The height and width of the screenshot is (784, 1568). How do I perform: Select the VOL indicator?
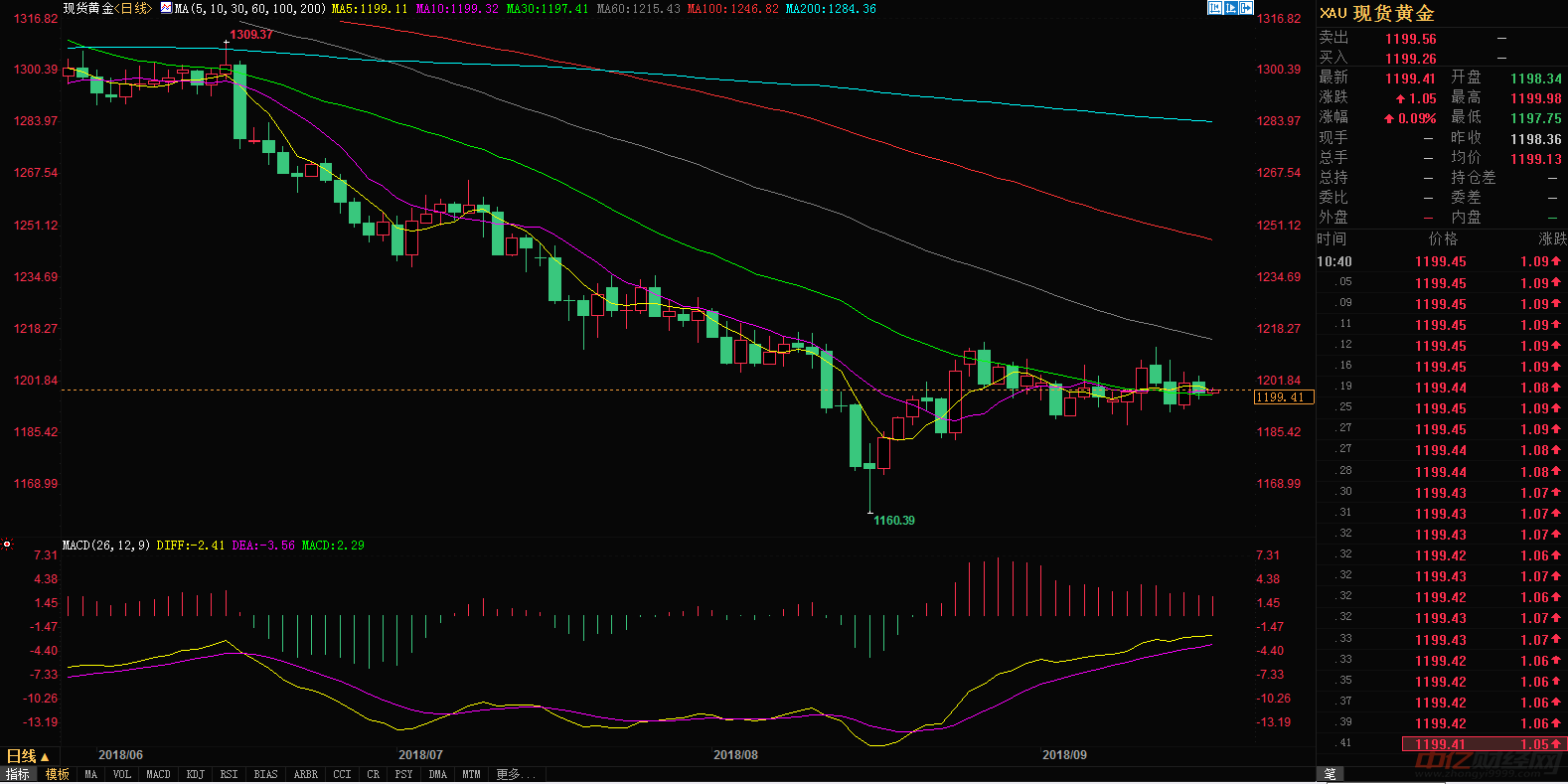click(121, 774)
